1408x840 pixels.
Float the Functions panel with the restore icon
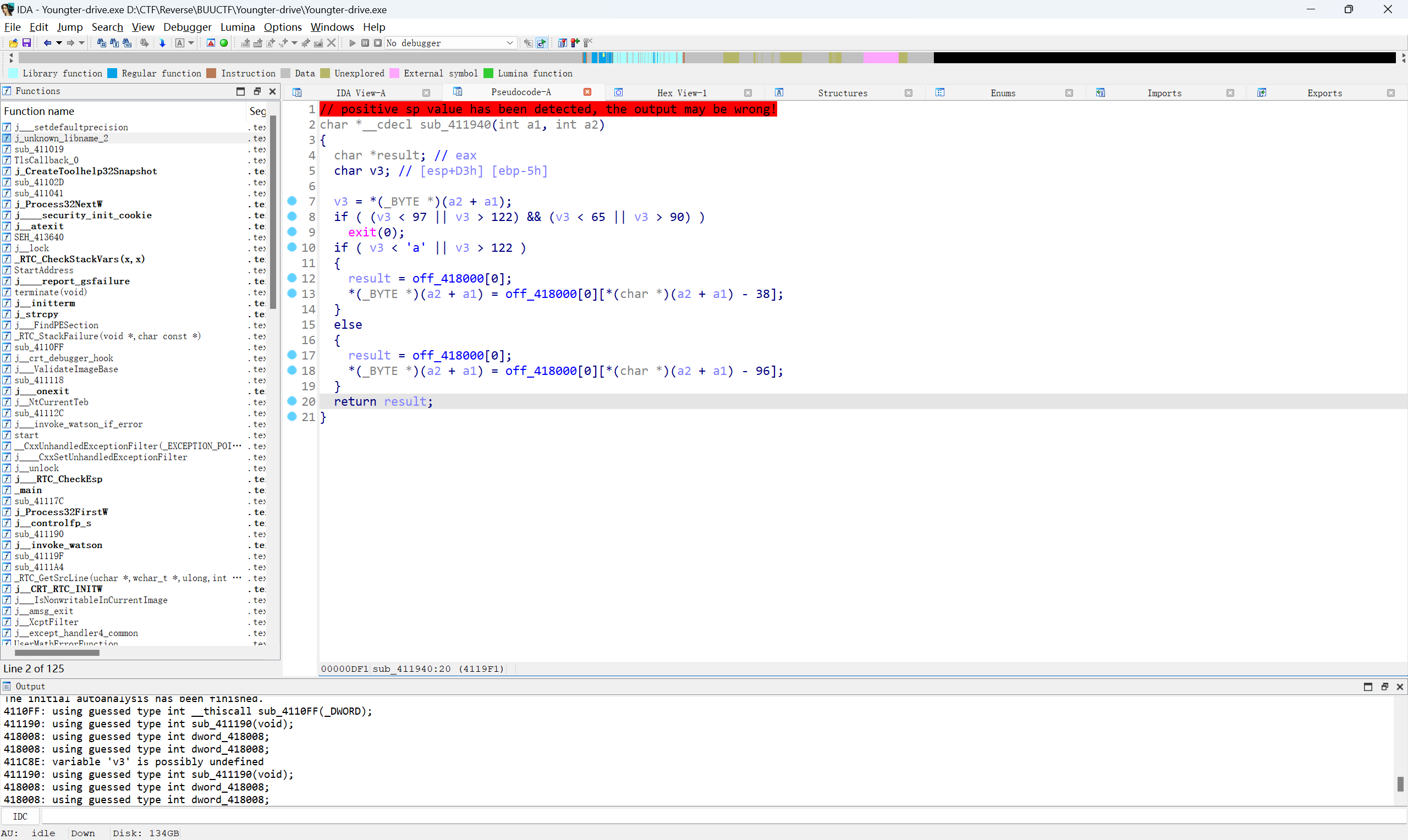pos(257,91)
